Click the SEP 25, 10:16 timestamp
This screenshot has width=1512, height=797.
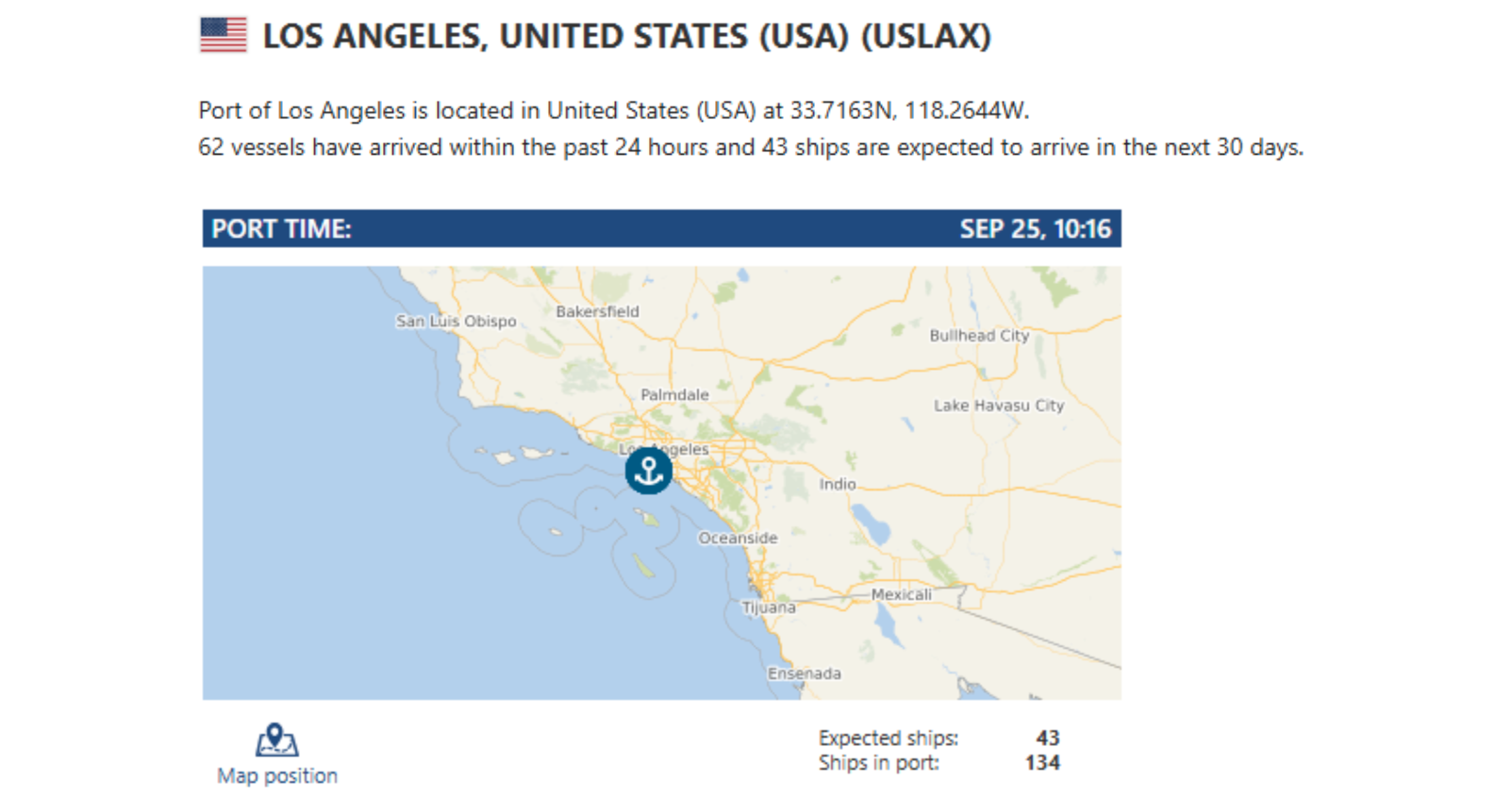click(x=1035, y=229)
